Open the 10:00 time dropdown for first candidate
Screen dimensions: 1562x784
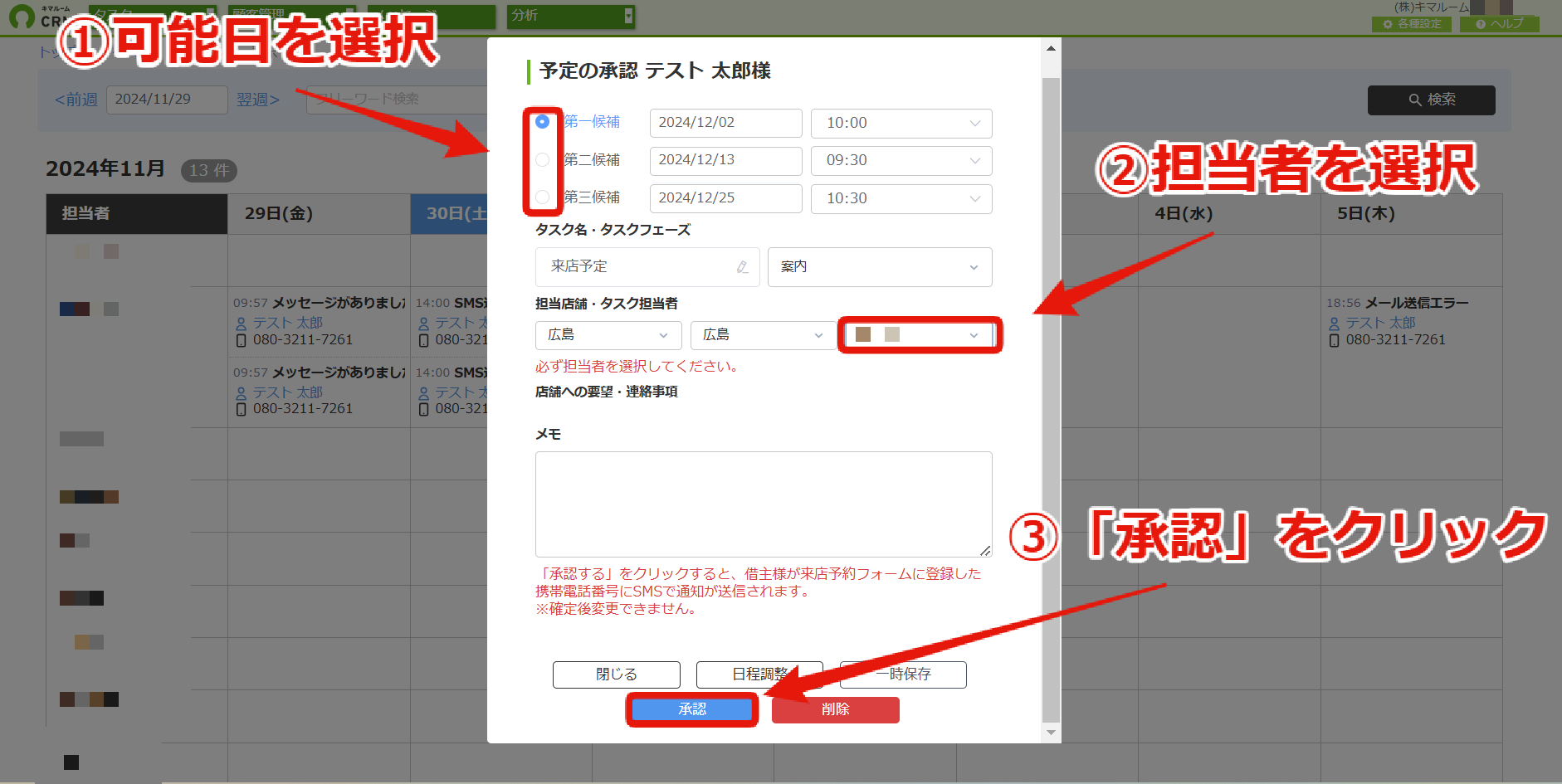coord(901,124)
